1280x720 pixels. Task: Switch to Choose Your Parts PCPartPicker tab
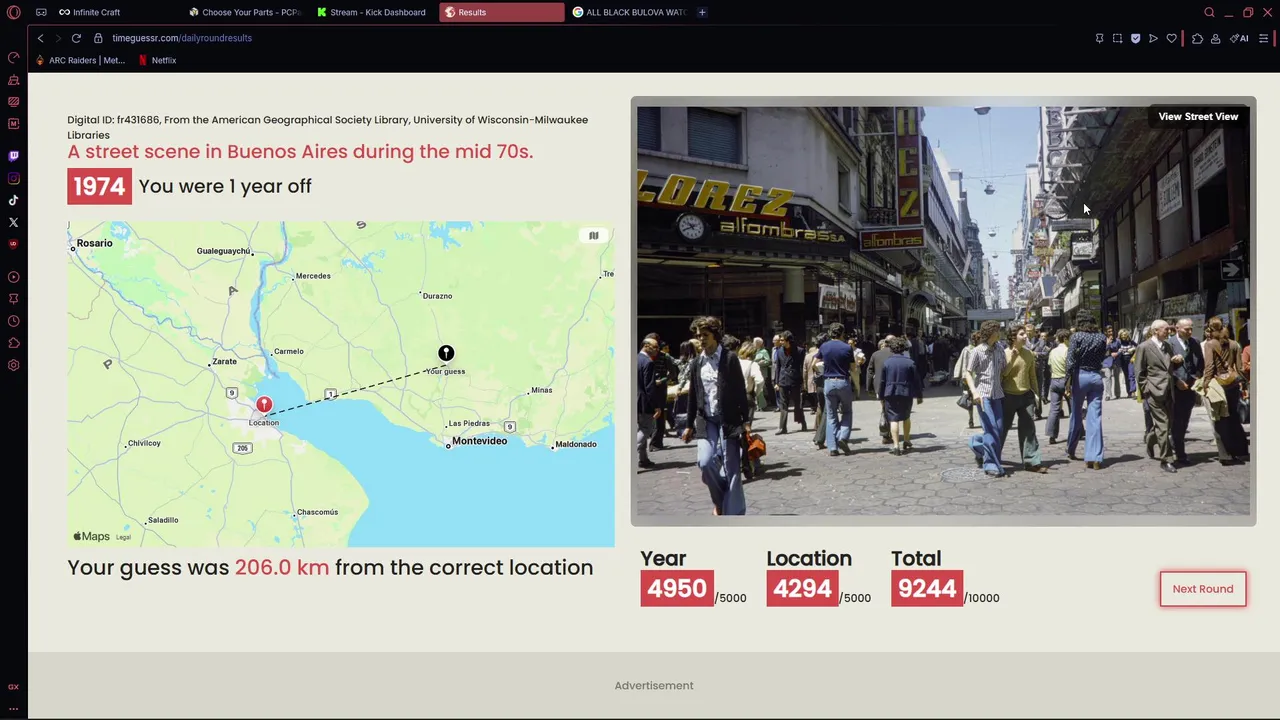(x=245, y=12)
